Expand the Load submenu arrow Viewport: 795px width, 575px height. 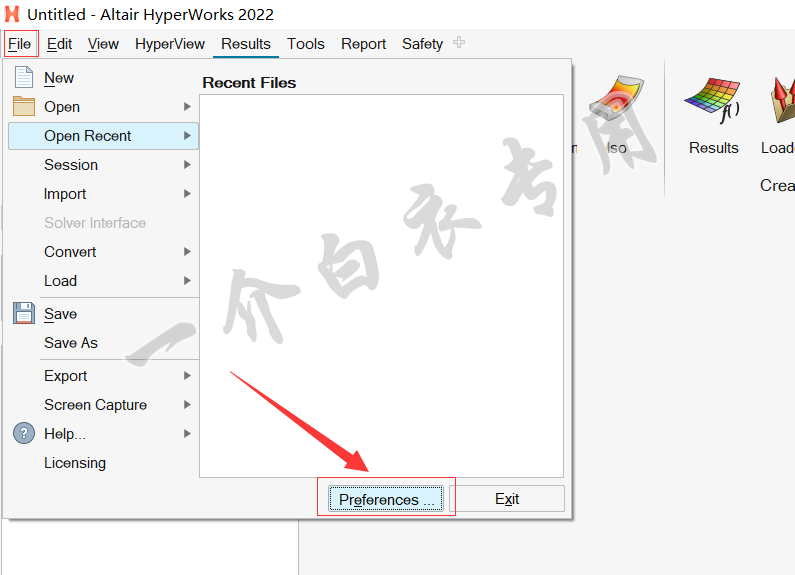pos(187,280)
